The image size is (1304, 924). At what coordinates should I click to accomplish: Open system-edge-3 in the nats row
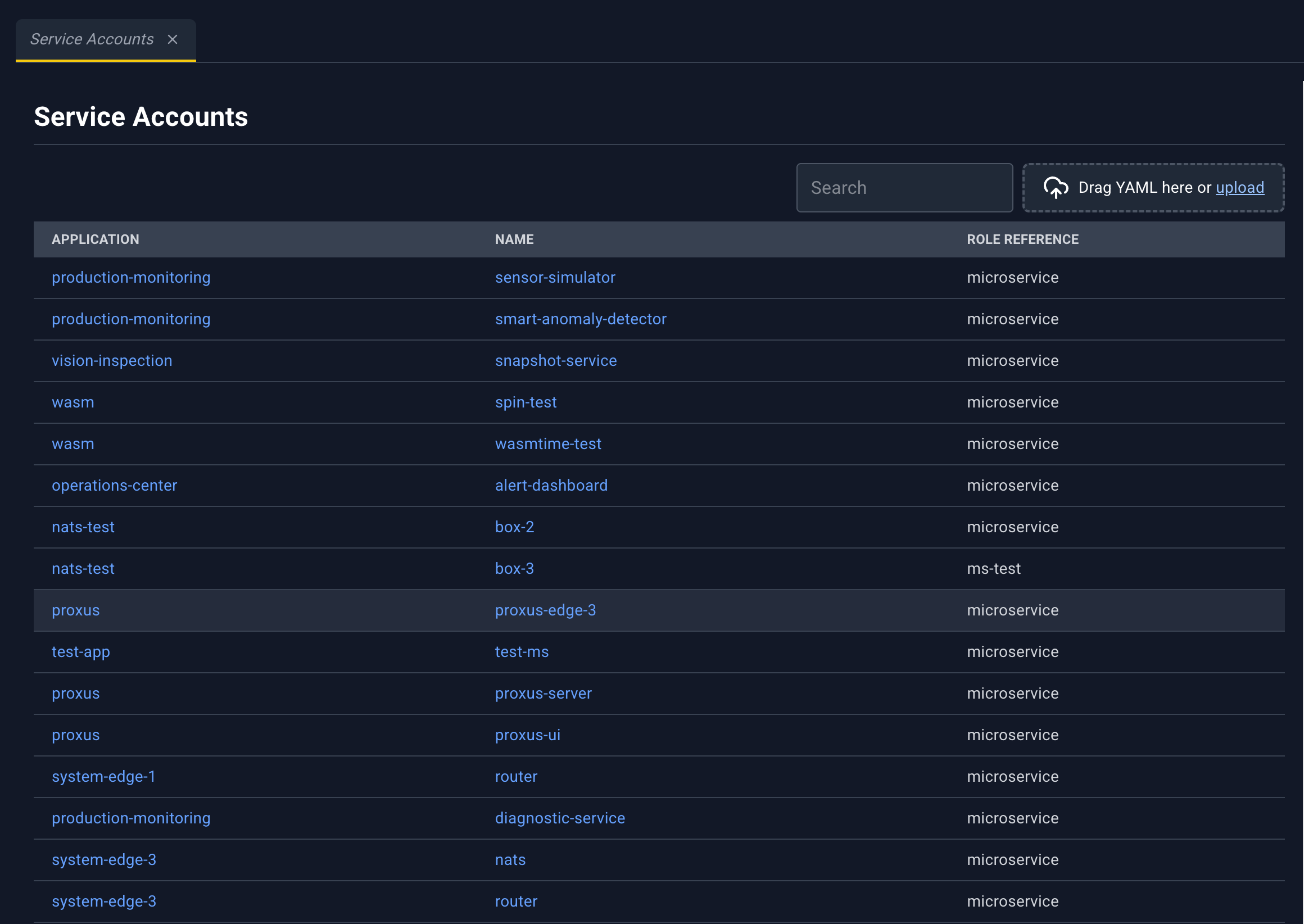click(103, 860)
